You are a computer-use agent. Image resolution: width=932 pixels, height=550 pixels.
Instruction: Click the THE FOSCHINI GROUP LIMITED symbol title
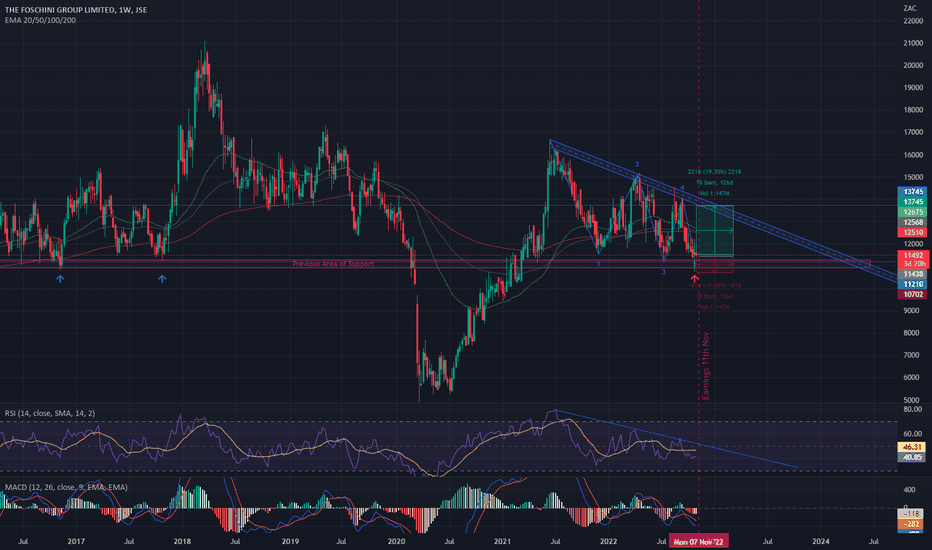[75, 10]
